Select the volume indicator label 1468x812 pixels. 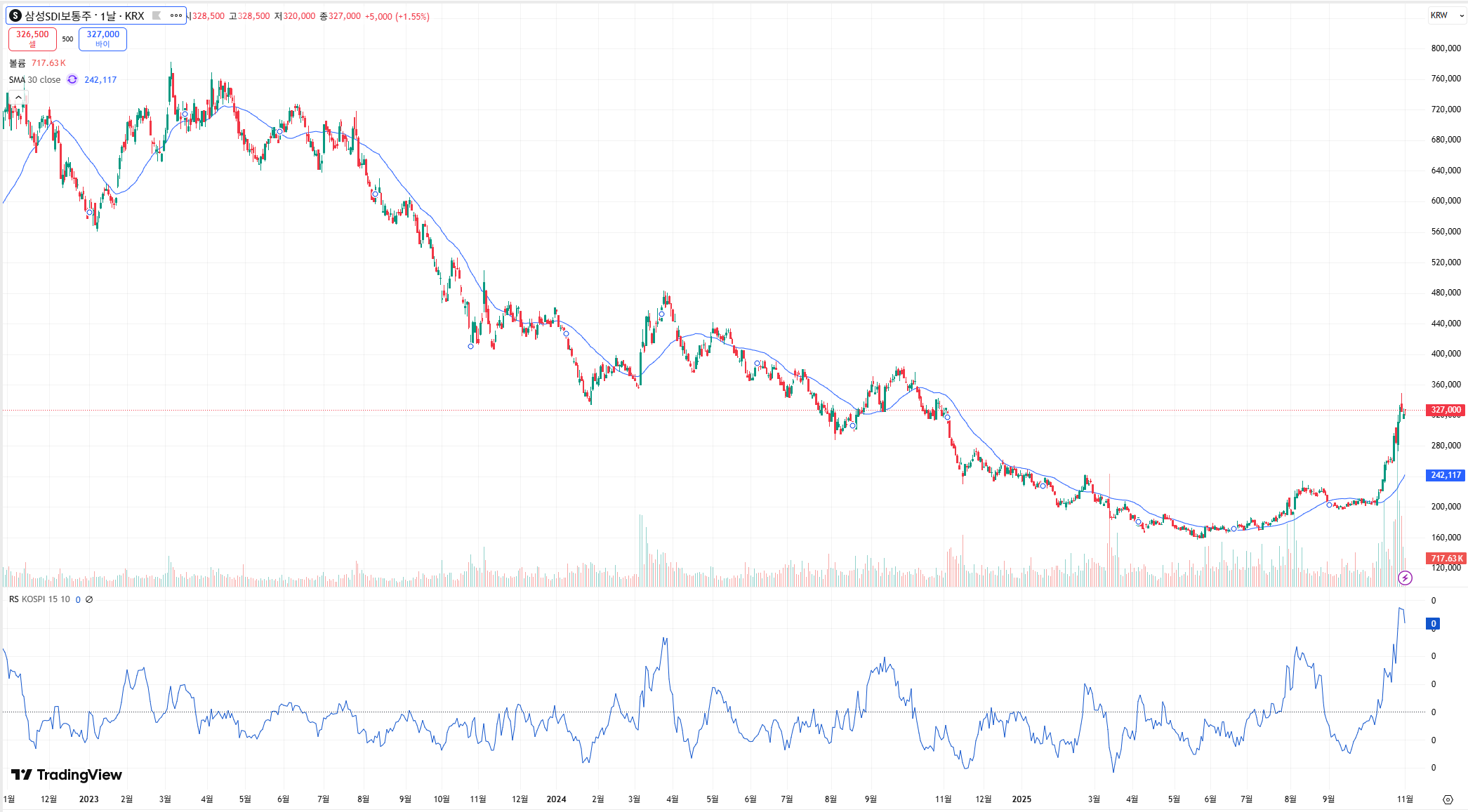(x=17, y=63)
